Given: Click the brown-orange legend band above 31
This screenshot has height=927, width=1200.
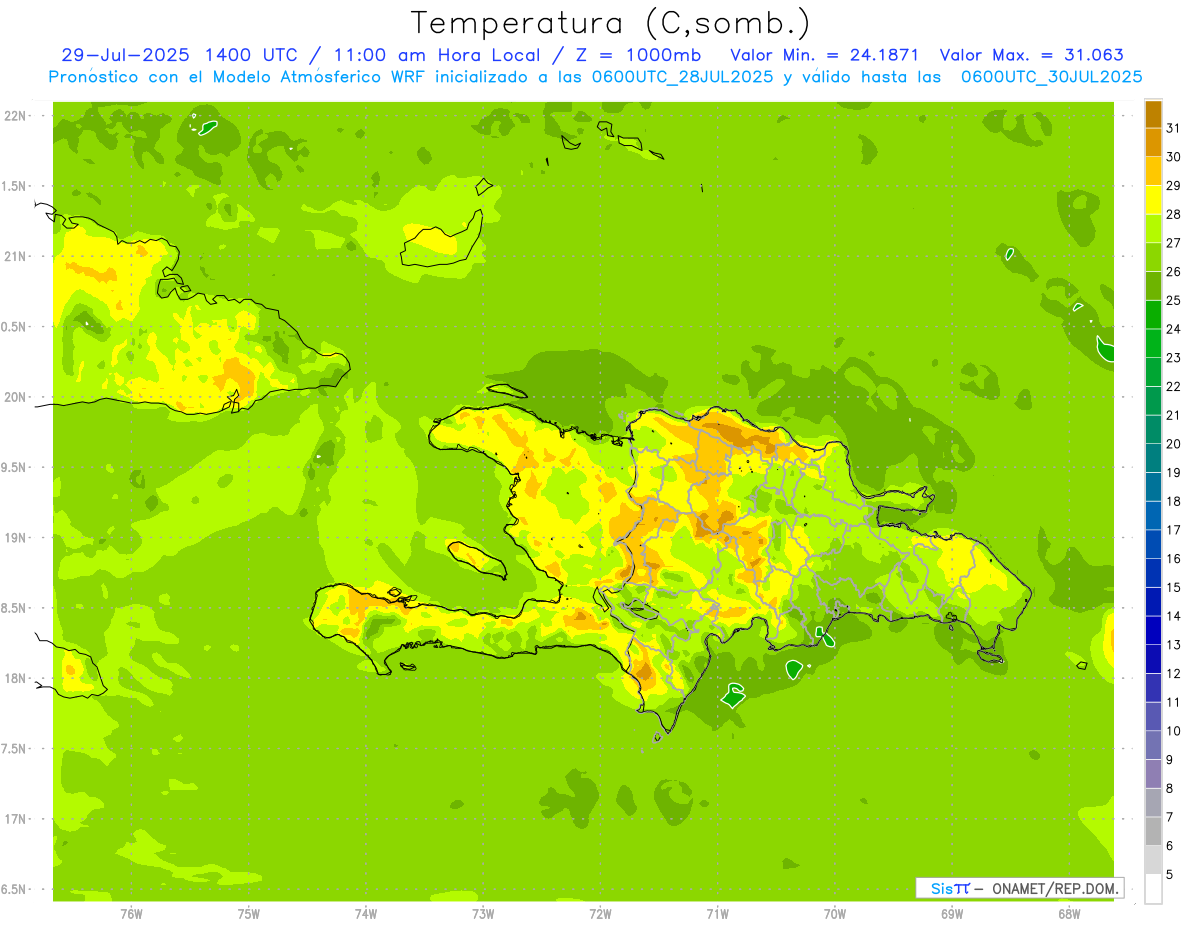Looking at the screenshot, I should coord(1153,114).
